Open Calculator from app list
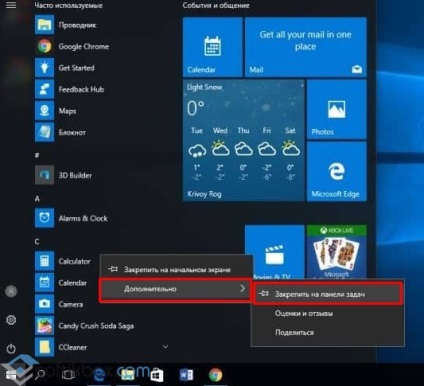This screenshot has width=424, height=386. [x=63, y=261]
